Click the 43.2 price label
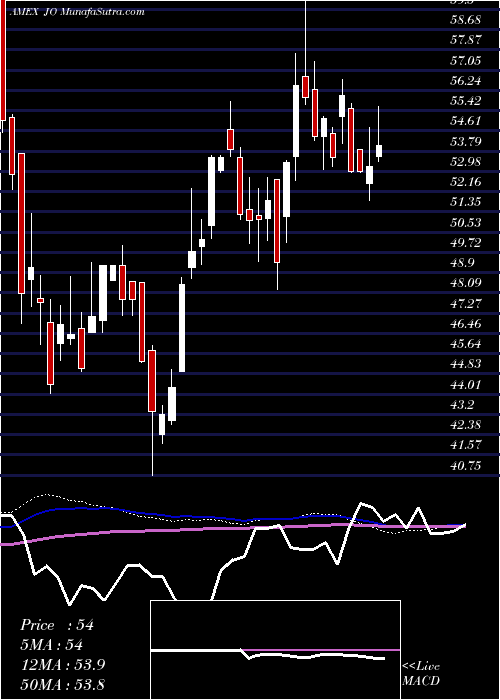 point(463,404)
